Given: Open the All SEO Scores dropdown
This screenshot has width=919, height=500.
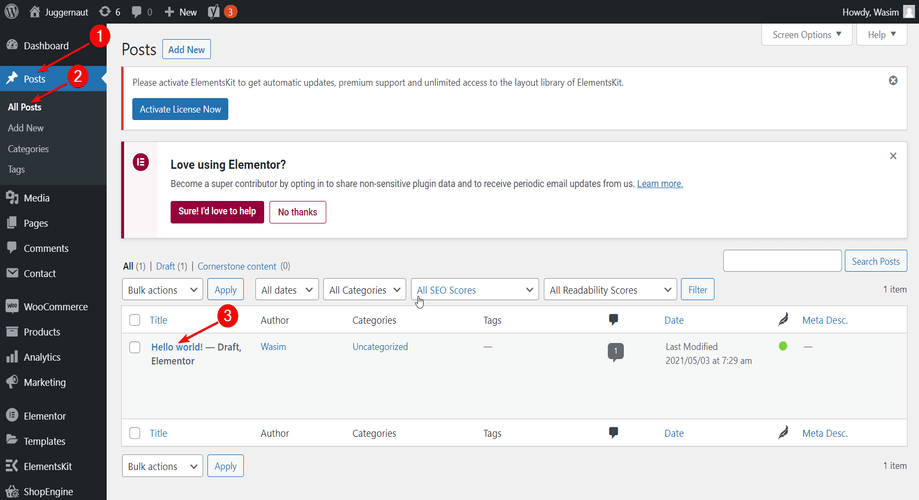Looking at the screenshot, I should click(475, 290).
